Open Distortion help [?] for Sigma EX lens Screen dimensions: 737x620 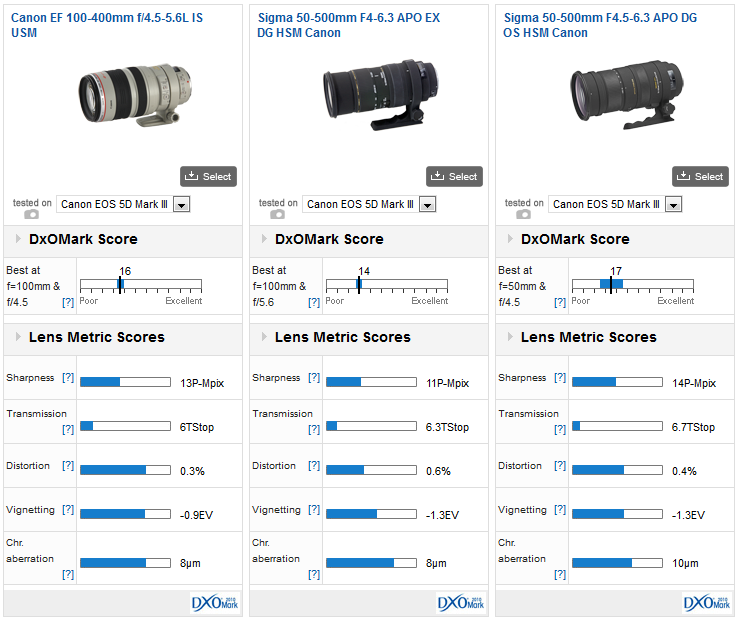click(x=314, y=465)
